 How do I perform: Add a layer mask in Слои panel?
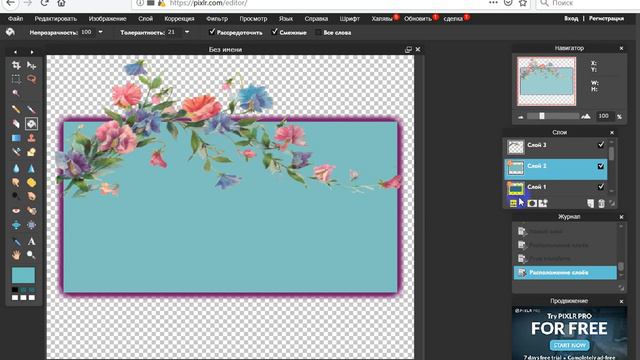(x=532, y=203)
